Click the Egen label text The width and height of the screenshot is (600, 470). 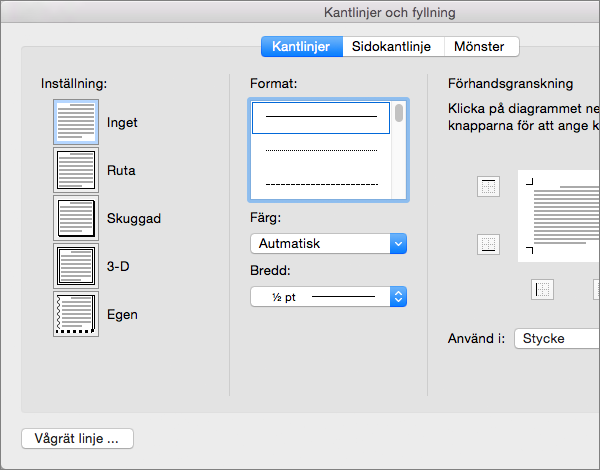tap(122, 315)
